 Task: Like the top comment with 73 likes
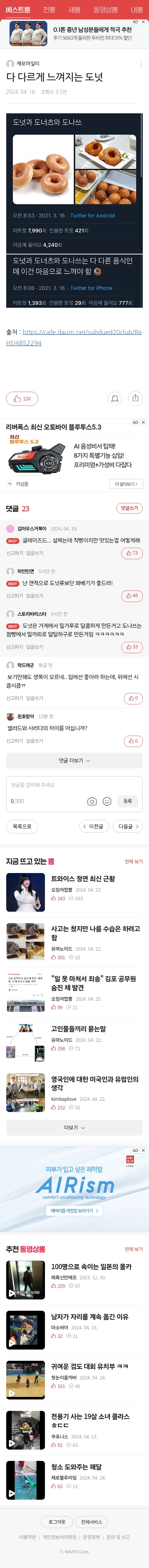[x=132, y=553]
